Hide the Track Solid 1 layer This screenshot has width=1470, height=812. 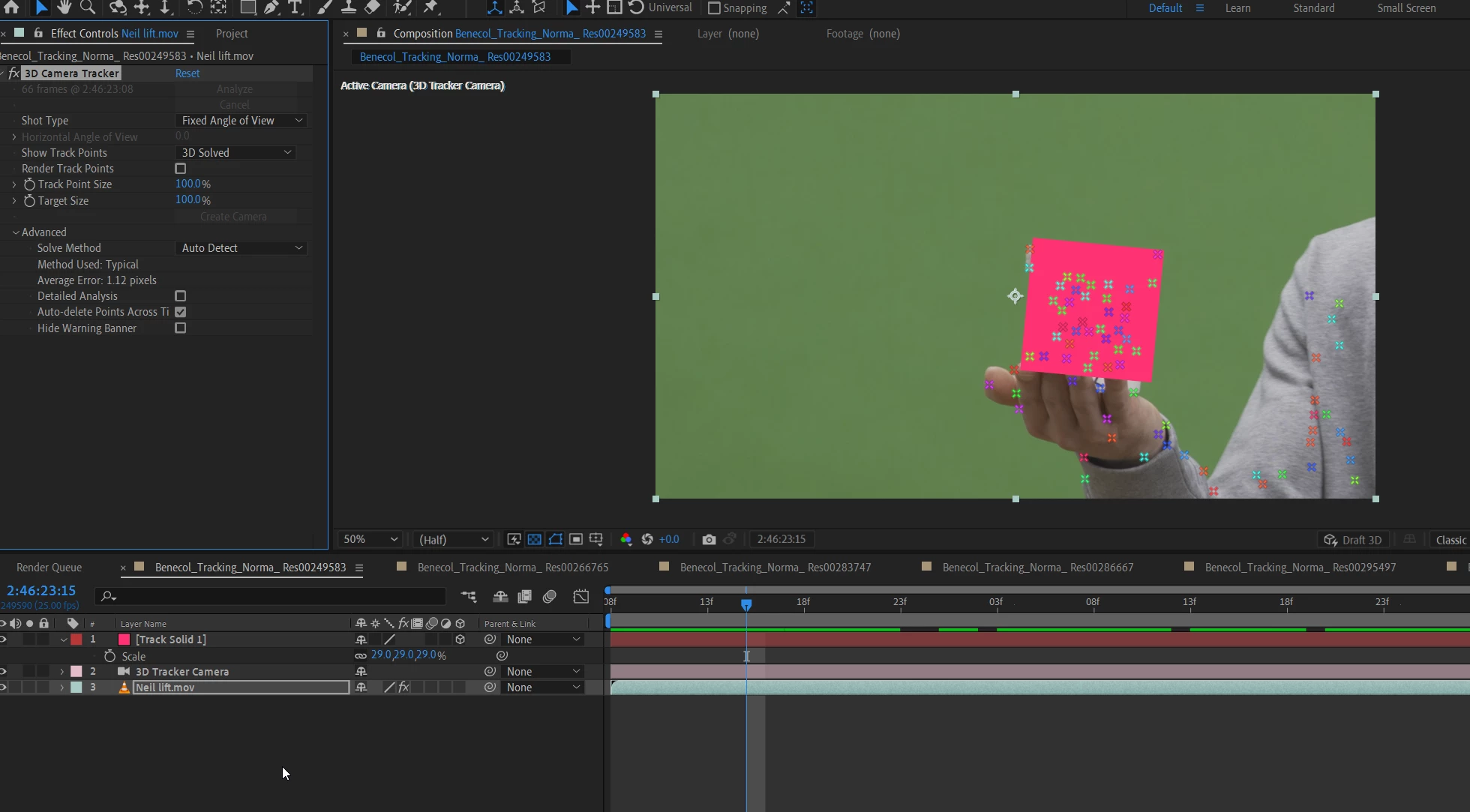(x=4, y=640)
